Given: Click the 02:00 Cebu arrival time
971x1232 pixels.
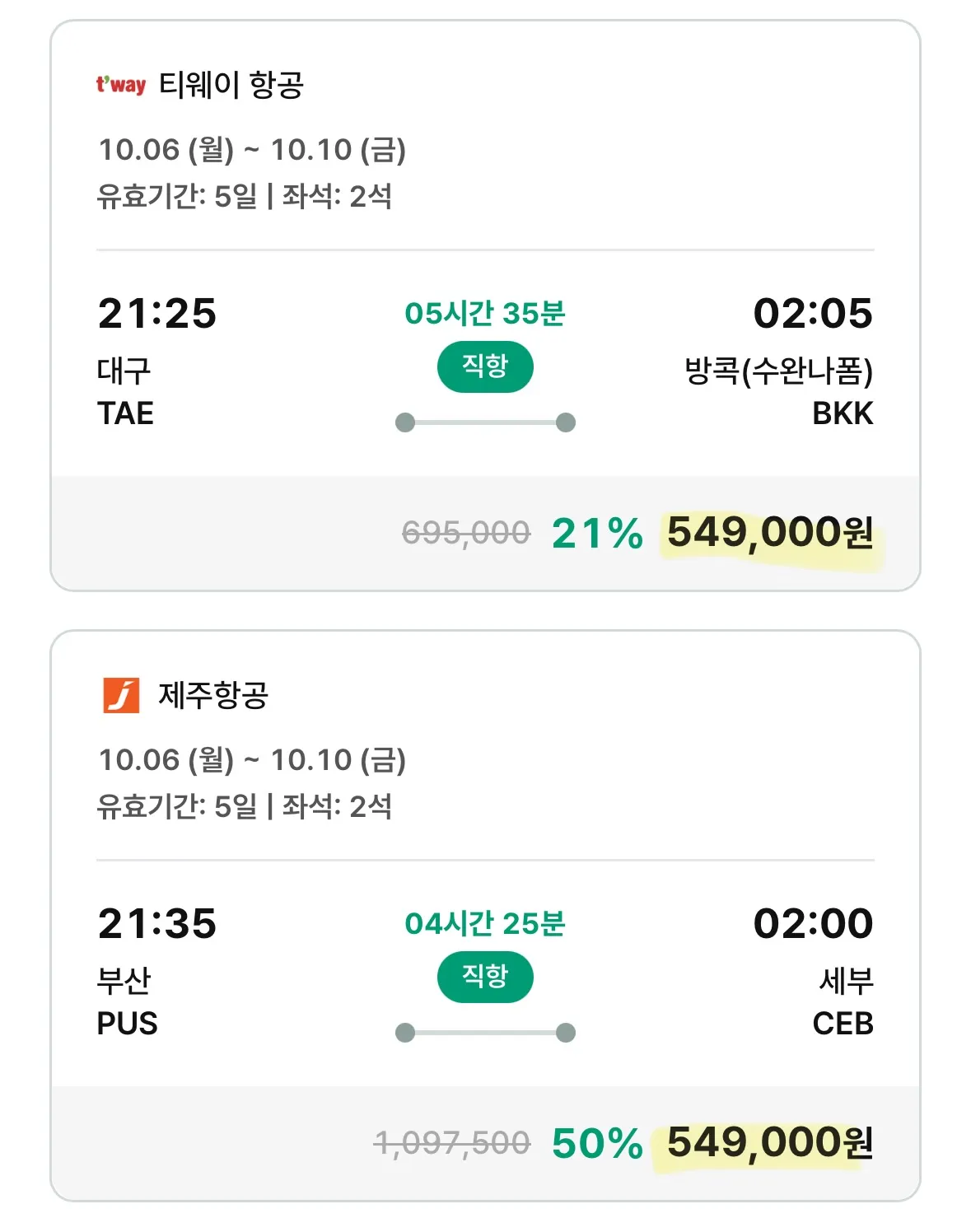Looking at the screenshot, I should point(813,924).
